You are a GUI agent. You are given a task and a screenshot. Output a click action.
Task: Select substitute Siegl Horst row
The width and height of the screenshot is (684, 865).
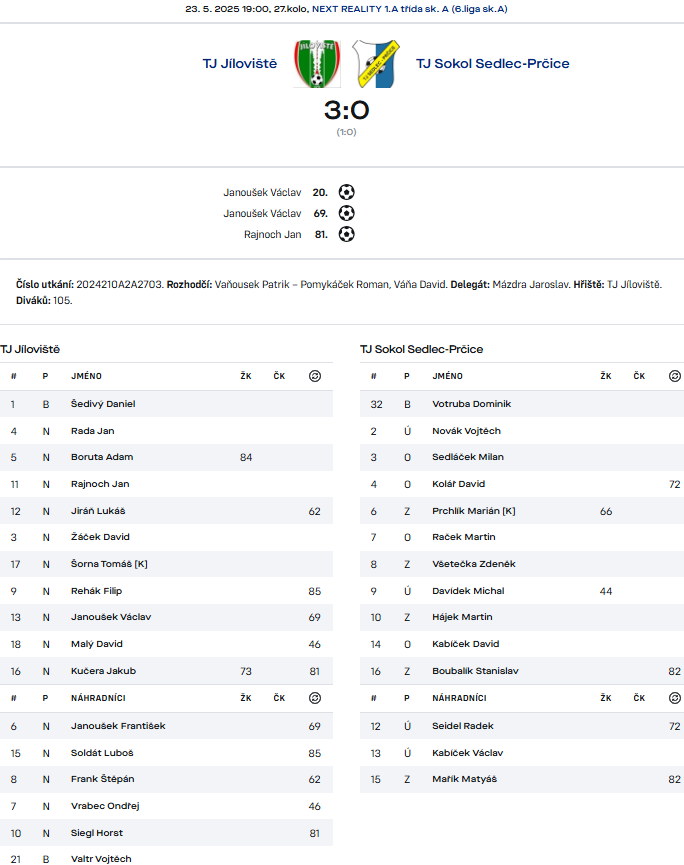click(167, 833)
